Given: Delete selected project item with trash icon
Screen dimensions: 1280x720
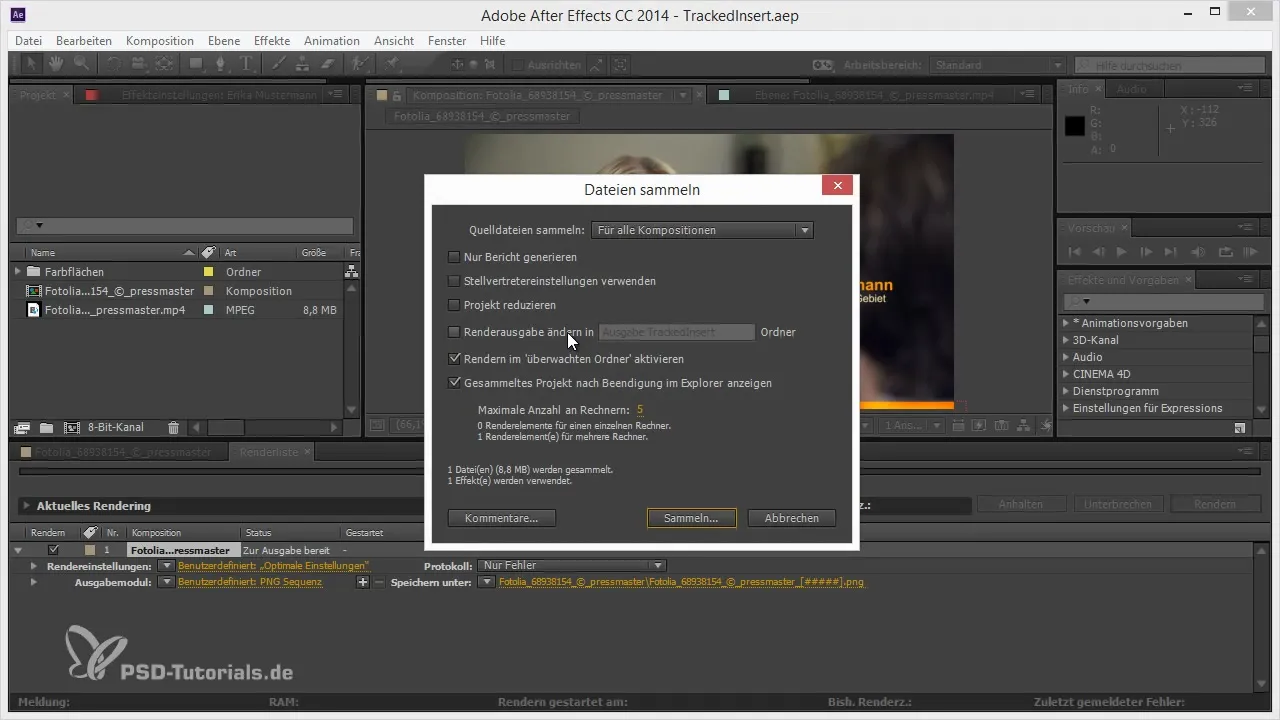Looking at the screenshot, I should [x=174, y=427].
